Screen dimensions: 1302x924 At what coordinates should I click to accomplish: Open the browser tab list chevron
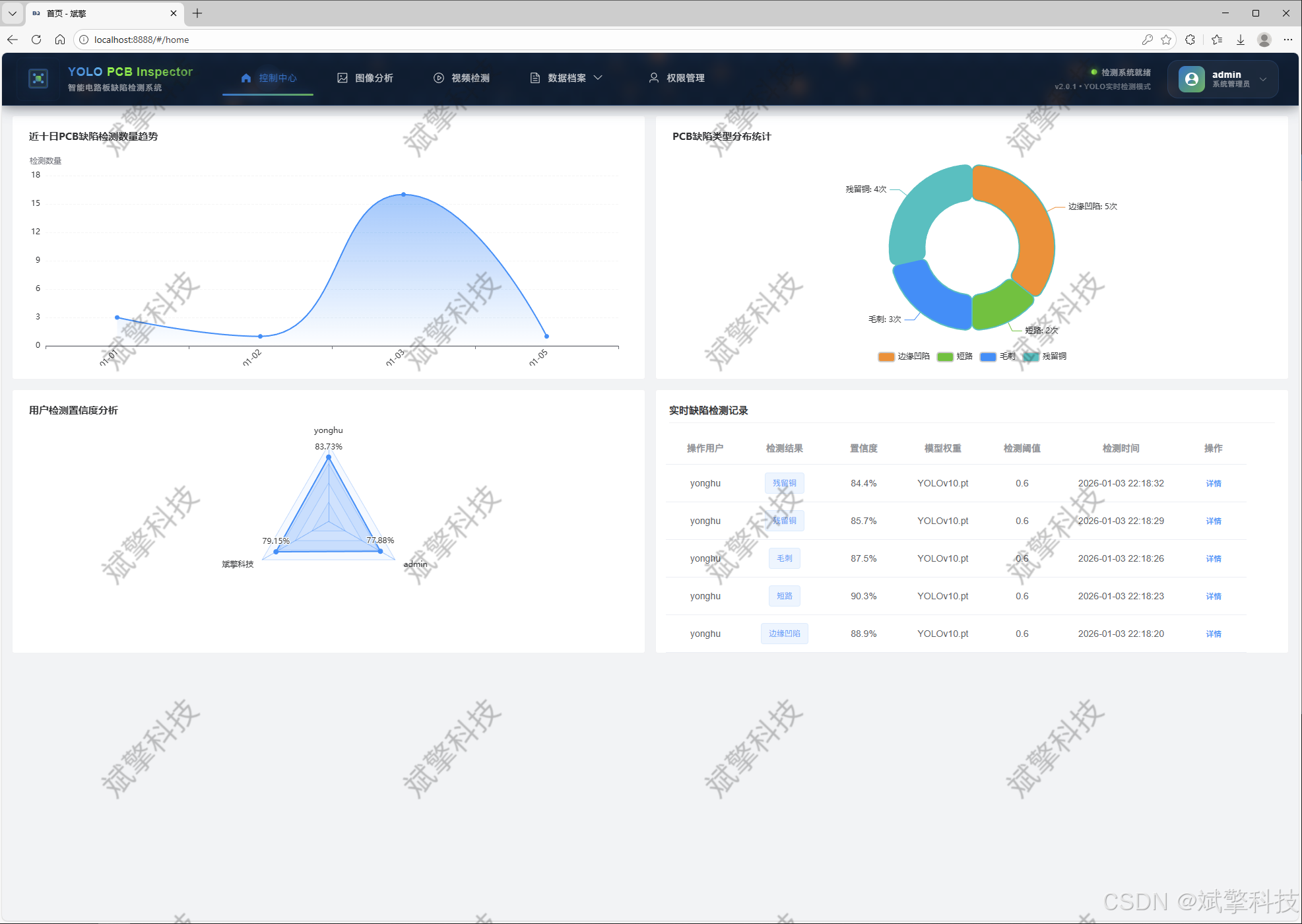click(x=13, y=13)
